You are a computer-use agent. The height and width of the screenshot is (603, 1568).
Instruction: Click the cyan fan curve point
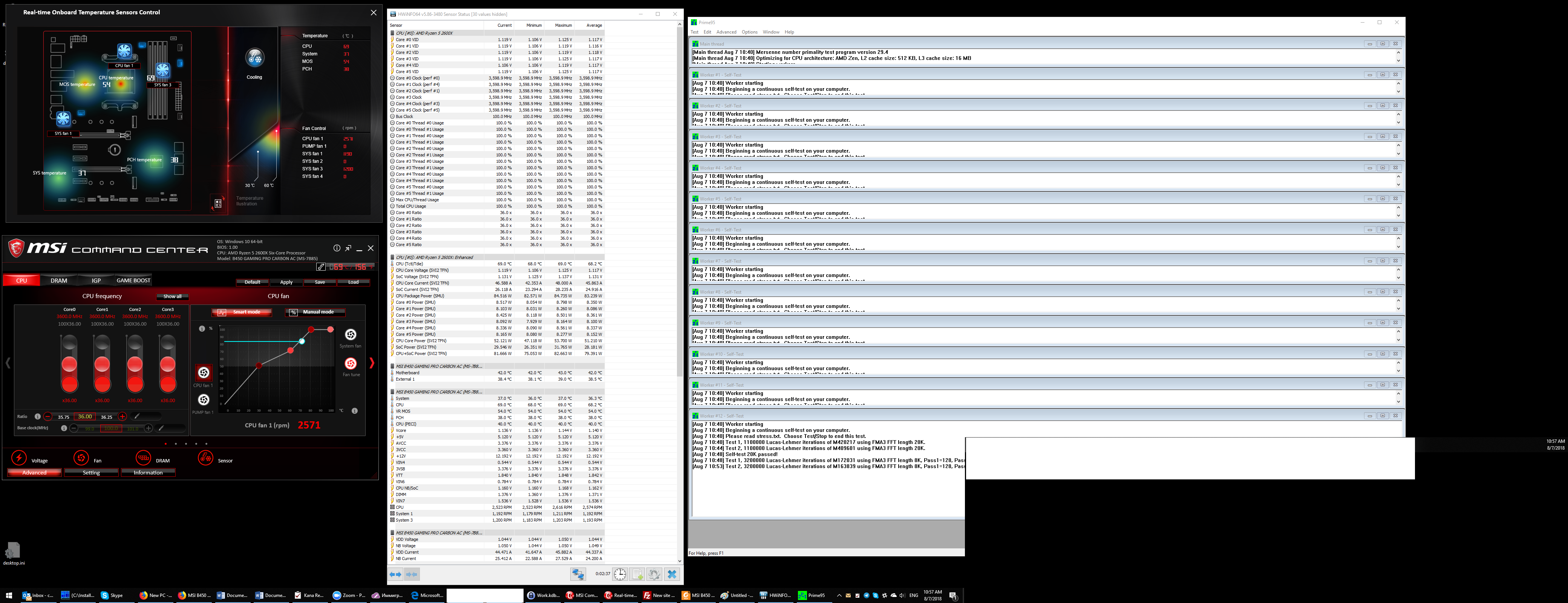pos(302,341)
